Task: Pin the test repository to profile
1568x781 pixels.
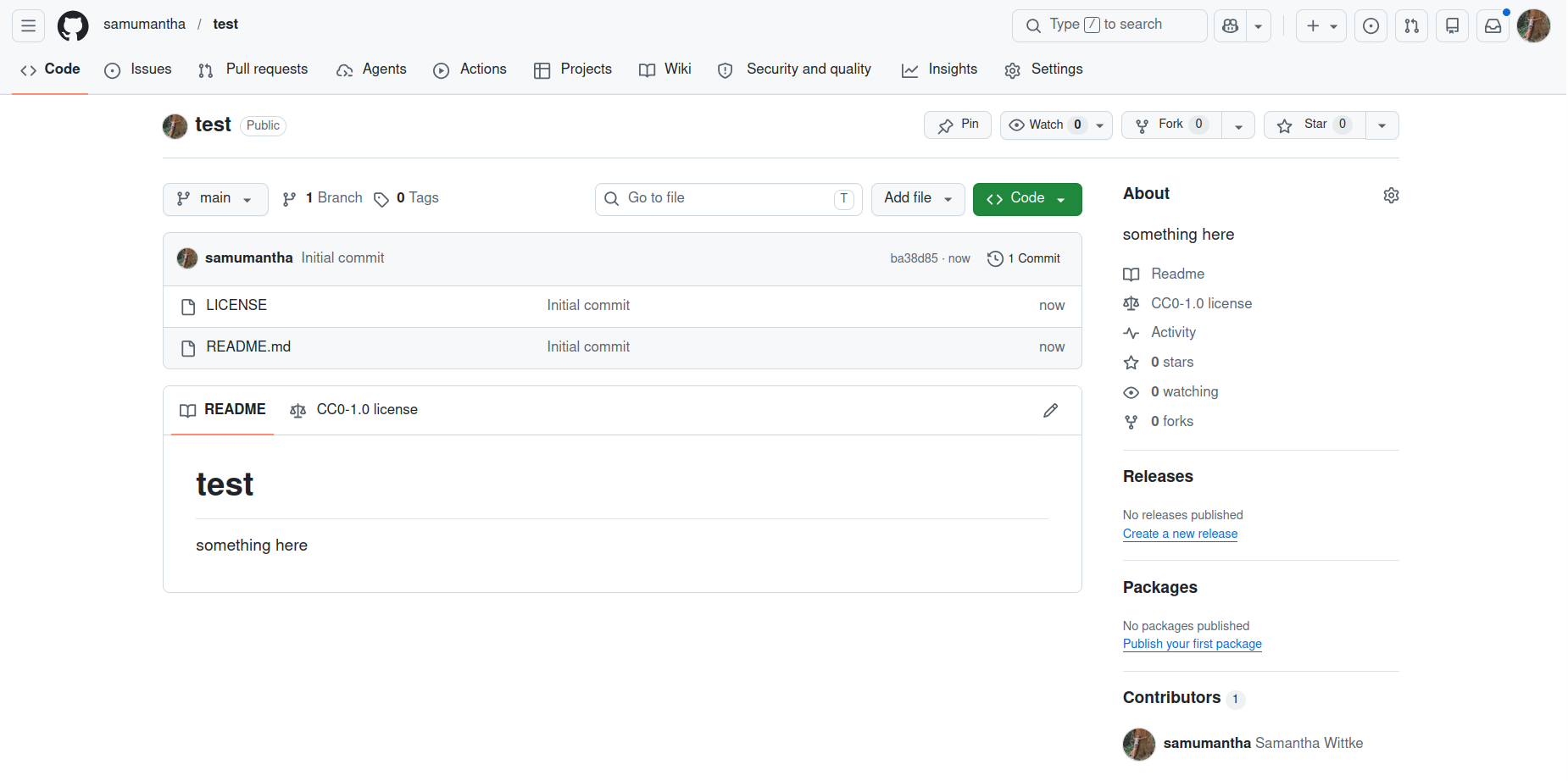Action: tap(958, 125)
